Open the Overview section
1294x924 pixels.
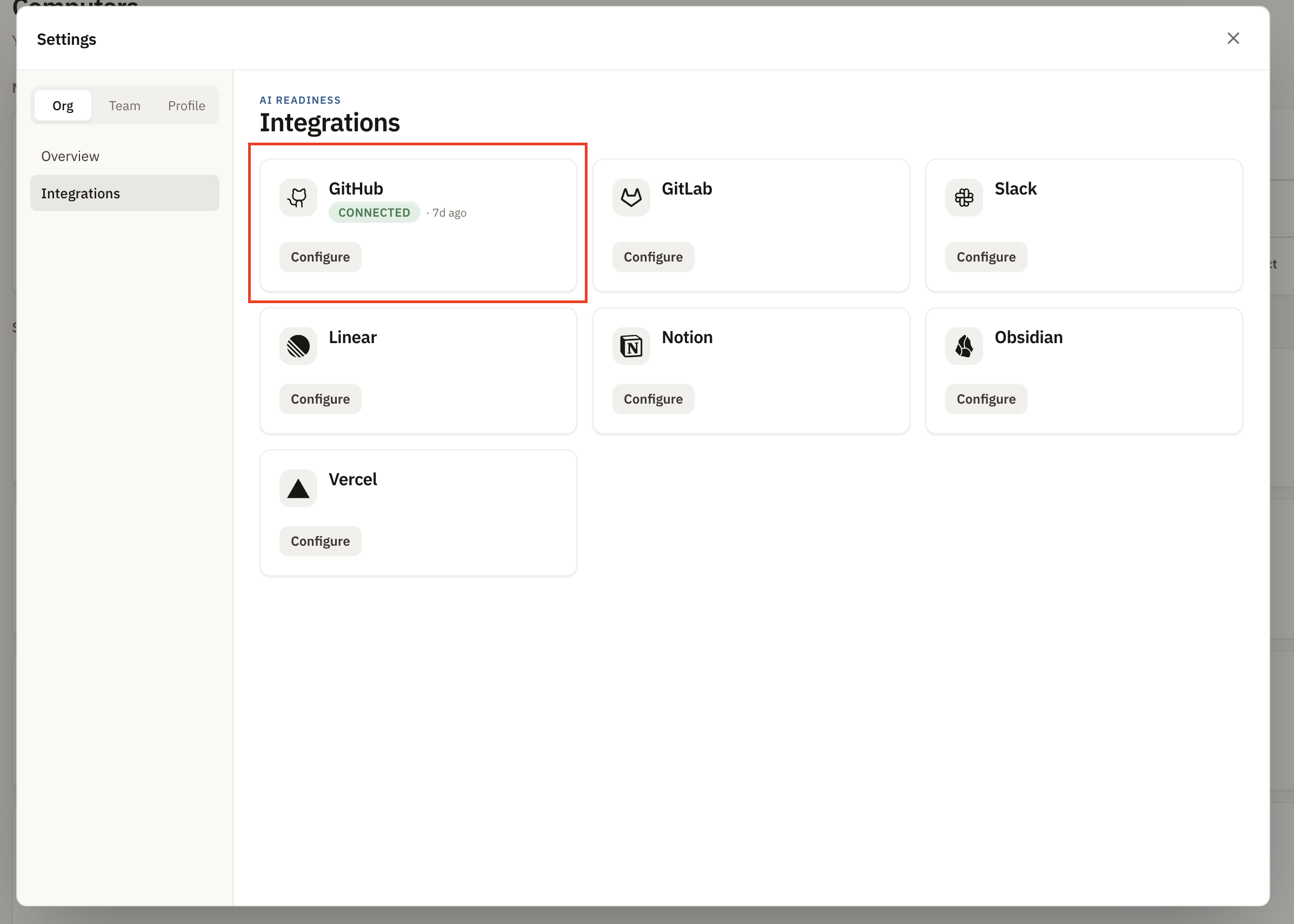125,156
